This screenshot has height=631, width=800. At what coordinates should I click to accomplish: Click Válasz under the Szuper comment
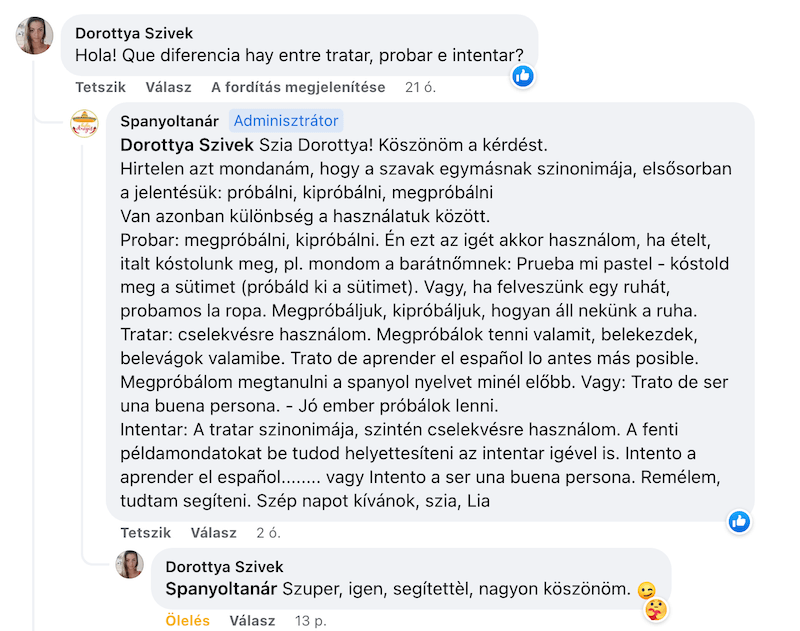(x=252, y=620)
